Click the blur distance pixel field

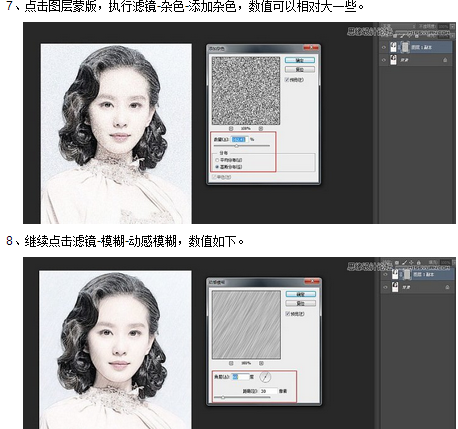coord(269,391)
